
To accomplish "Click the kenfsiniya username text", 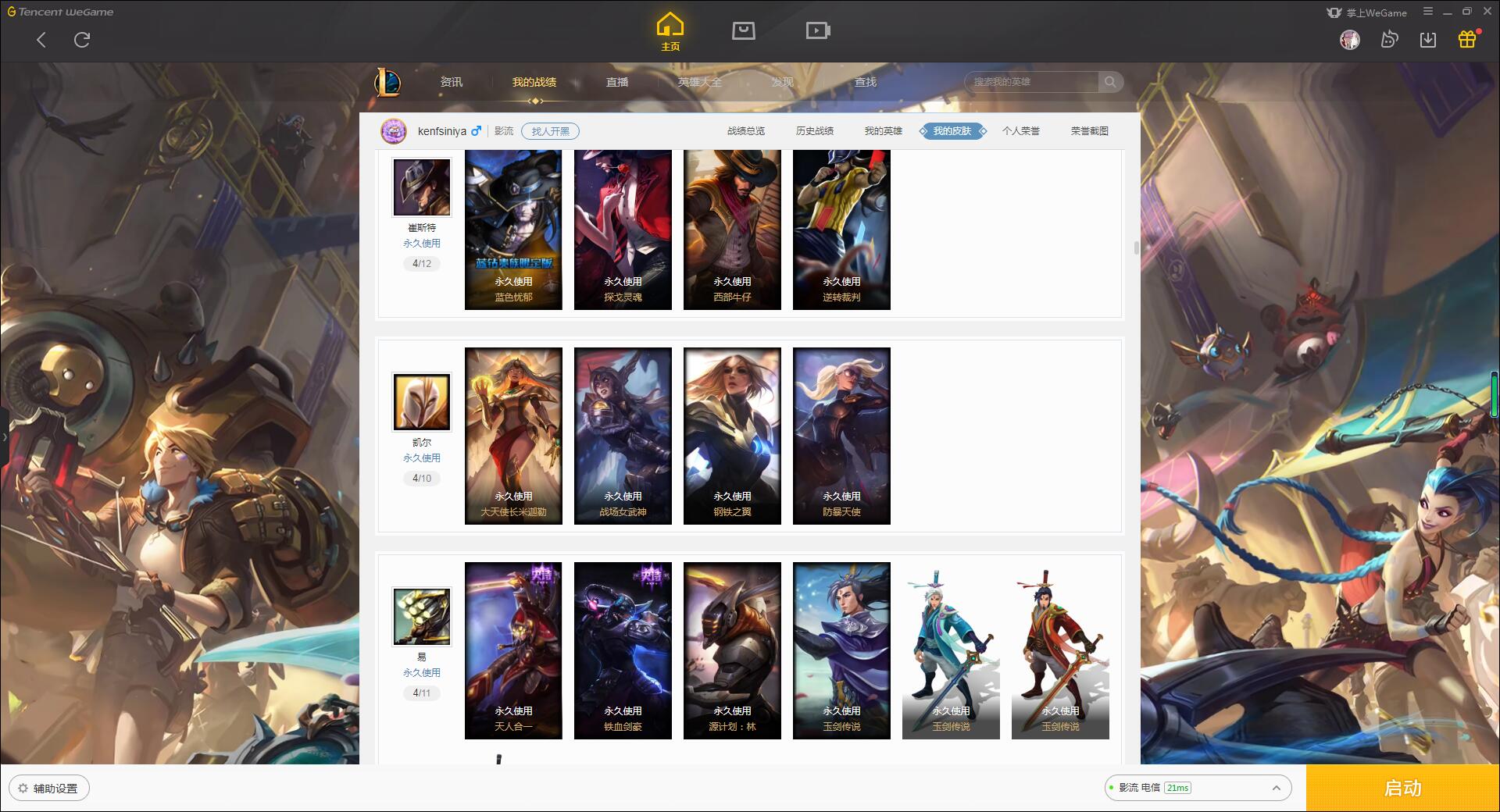I will [x=442, y=131].
